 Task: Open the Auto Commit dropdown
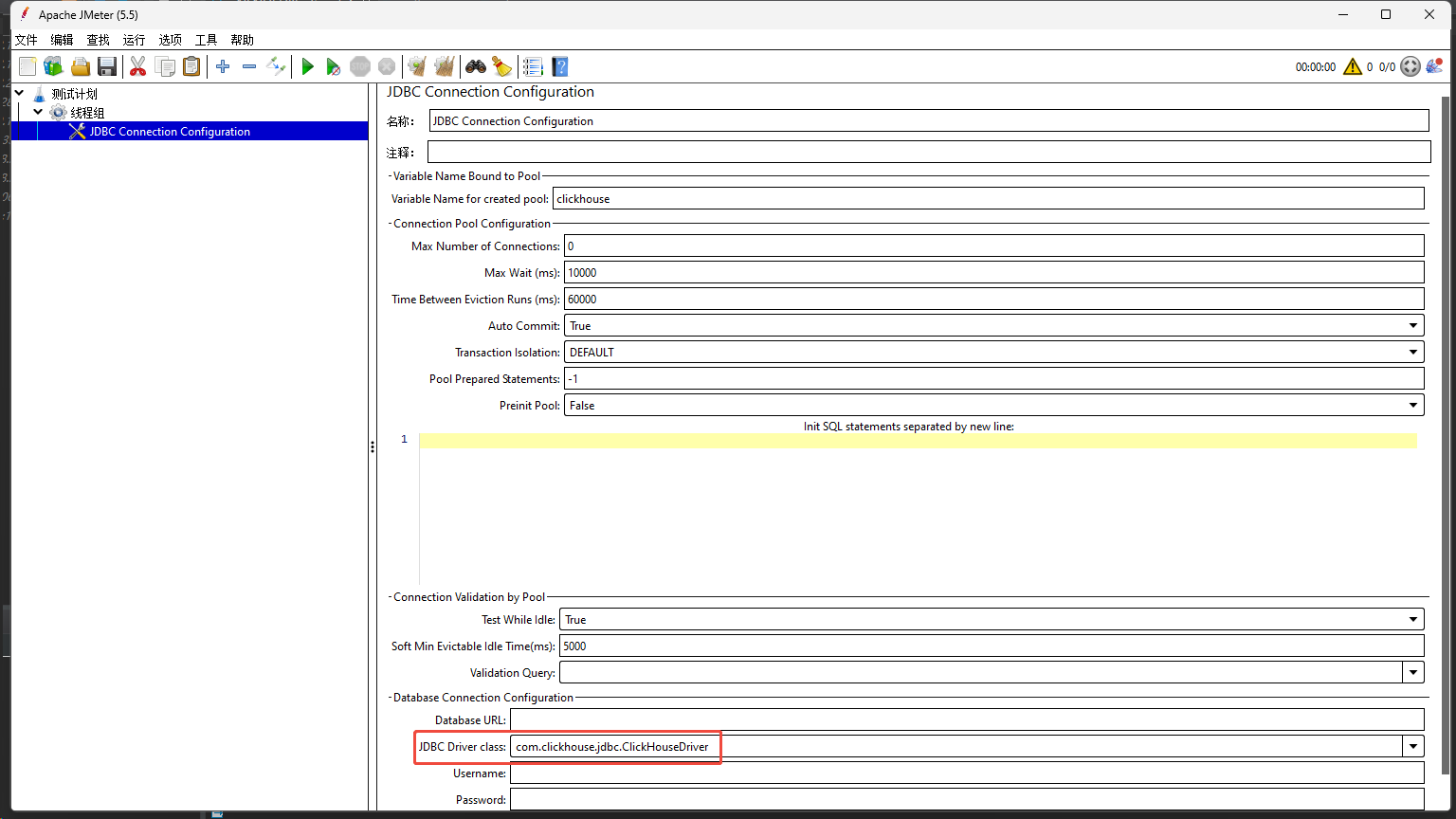(x=994, y=325)
